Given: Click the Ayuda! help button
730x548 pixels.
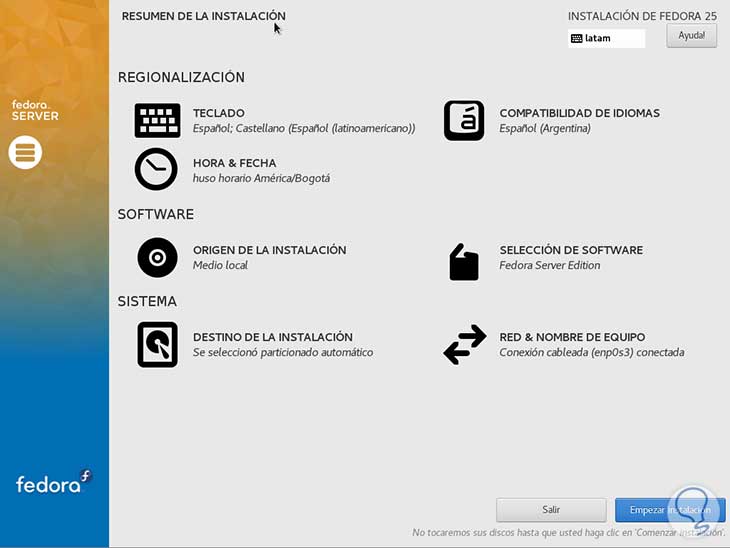Looking at the screenshot, I should coord(691,35).
